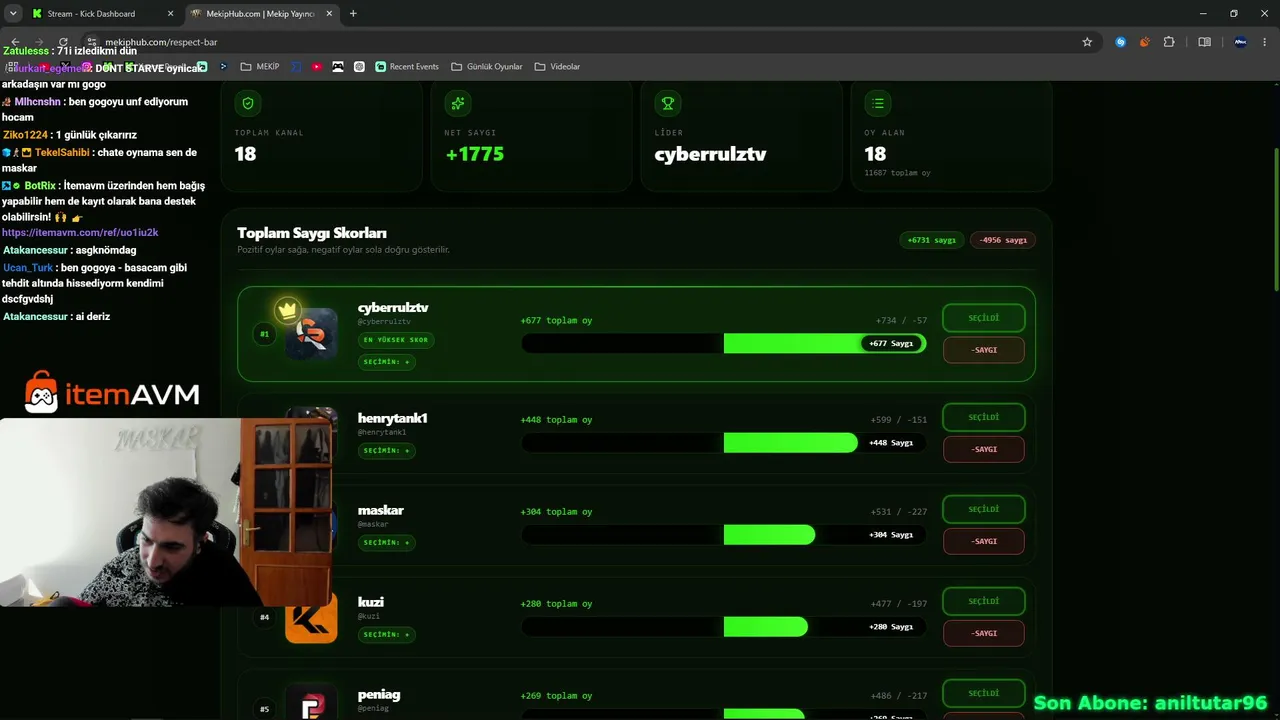1280x720 pixels.
Task: Click the Toplam Saygı Skorları heading
Action: tap(312, 233)
